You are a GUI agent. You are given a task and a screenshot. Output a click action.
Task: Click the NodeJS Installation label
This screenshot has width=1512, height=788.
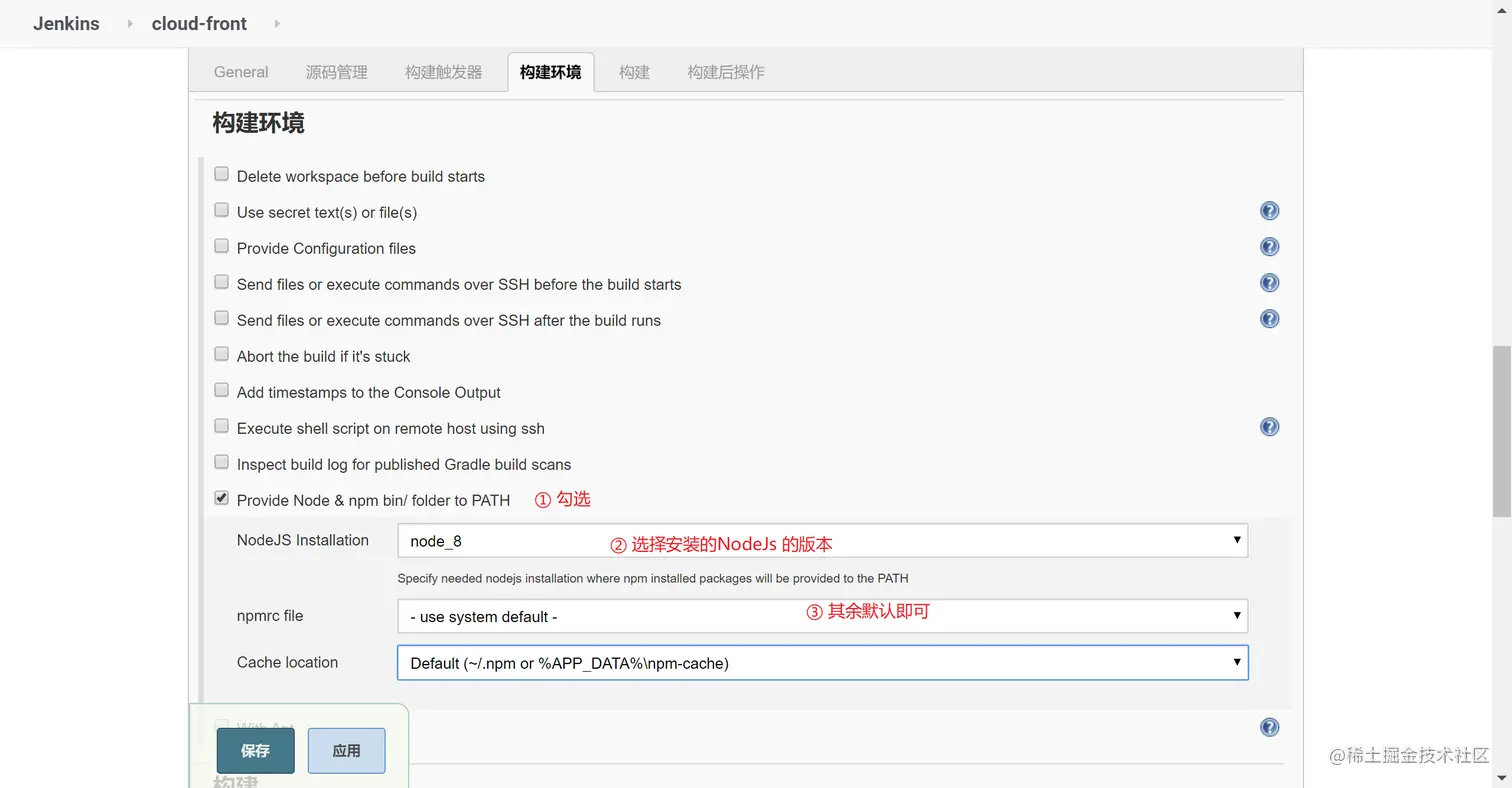point(303,540)
